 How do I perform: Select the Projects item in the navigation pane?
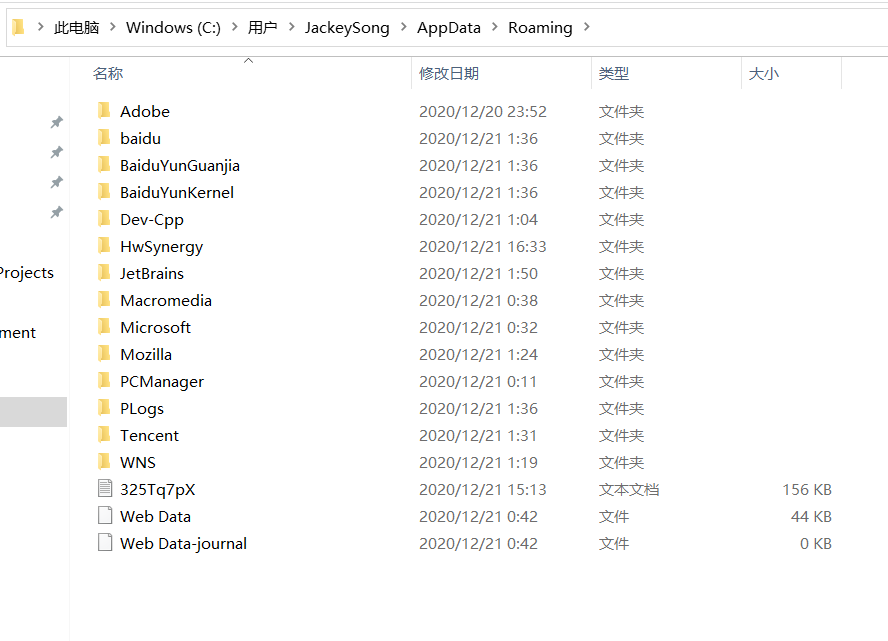pos(27,273)
